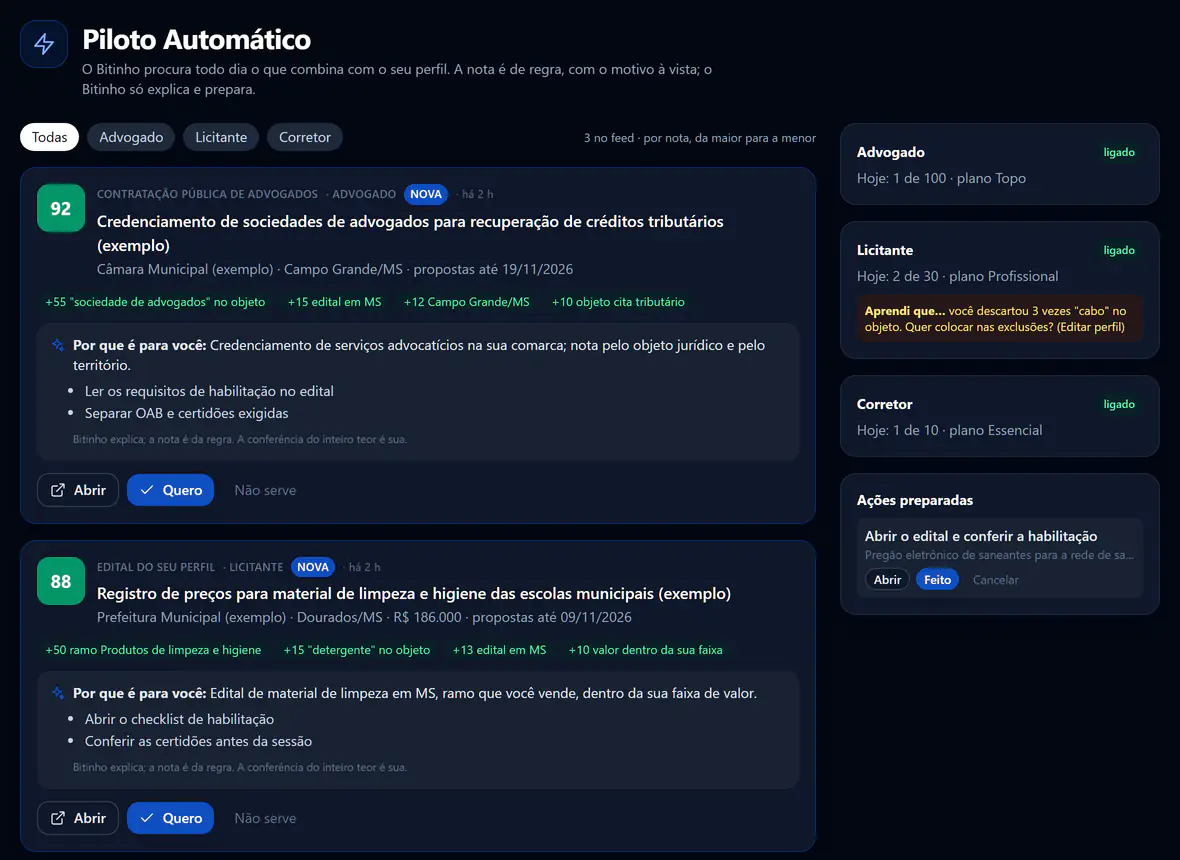Click the green 92 score badge
1180x860 pixels.
coord(61,208)
